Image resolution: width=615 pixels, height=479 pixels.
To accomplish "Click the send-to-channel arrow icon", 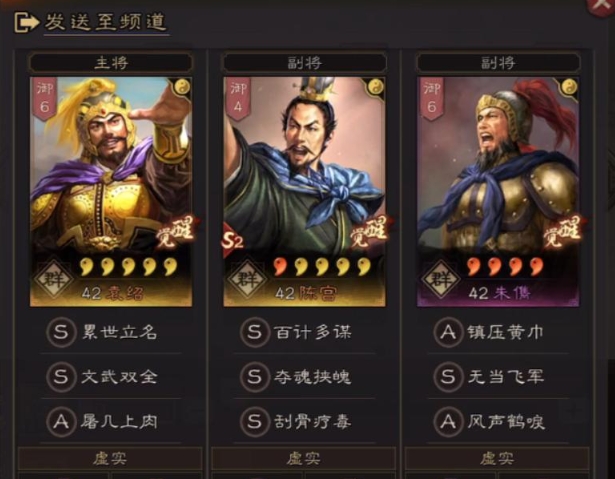I will coord(27,22).
